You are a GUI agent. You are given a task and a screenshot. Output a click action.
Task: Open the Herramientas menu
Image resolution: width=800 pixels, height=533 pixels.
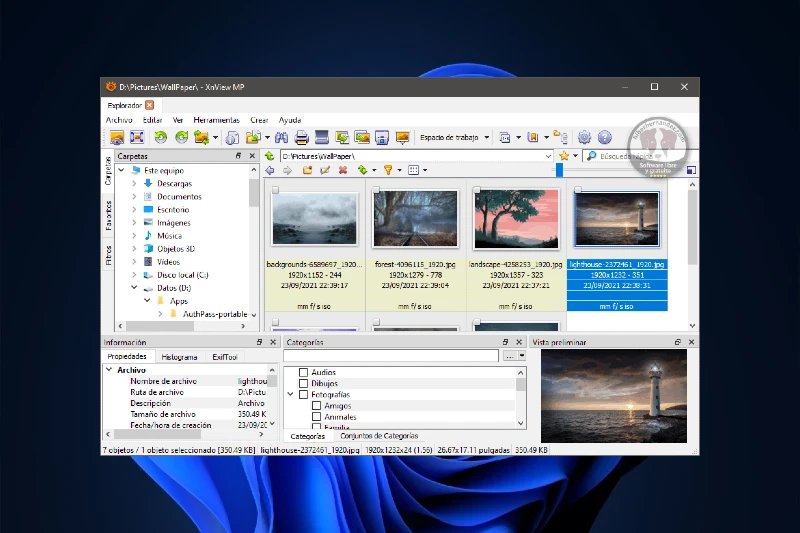click(x=216, y=120)
